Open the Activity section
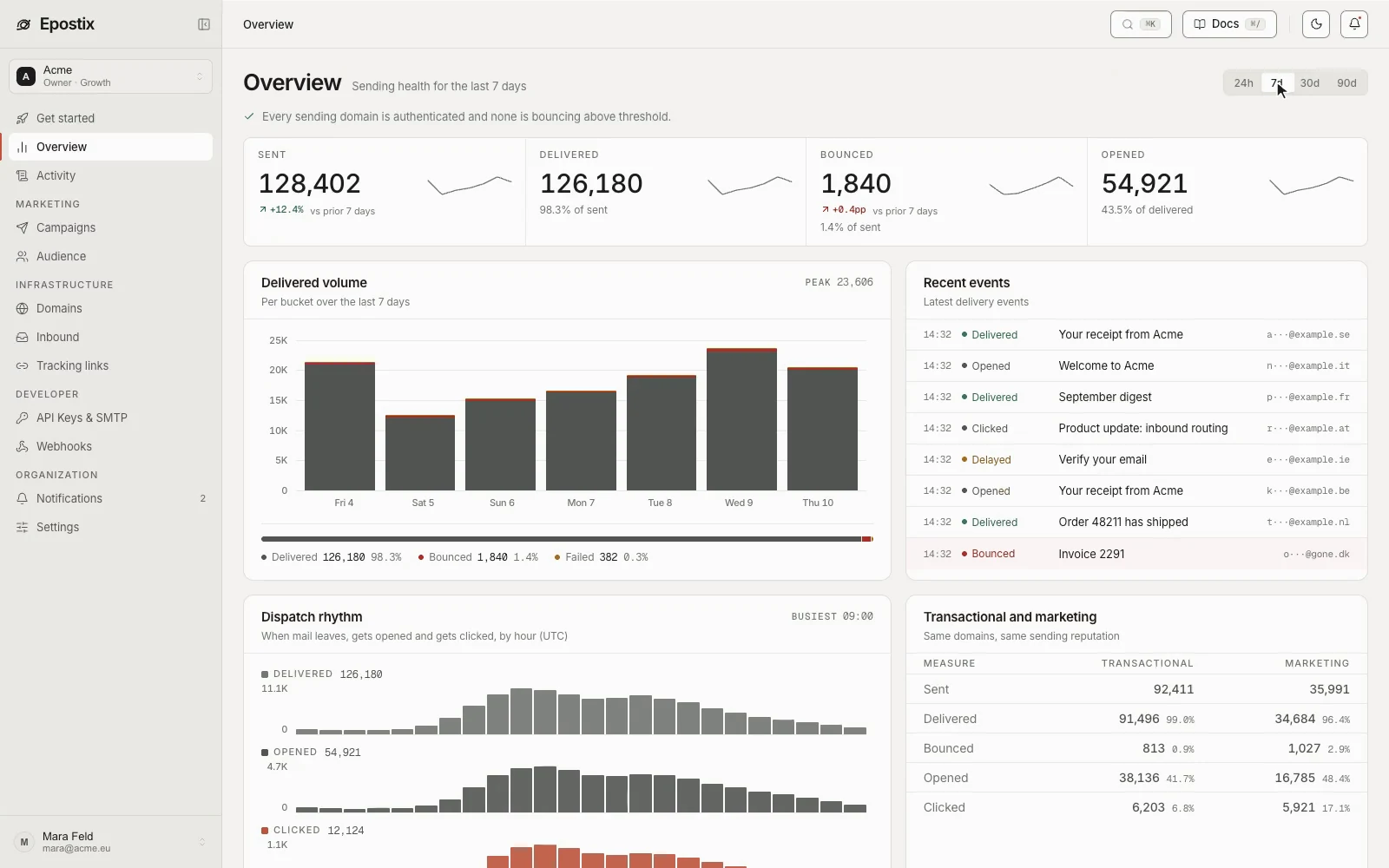This screenshot has width=1389, height=868. pyautogui.click(x=110, y=175)
